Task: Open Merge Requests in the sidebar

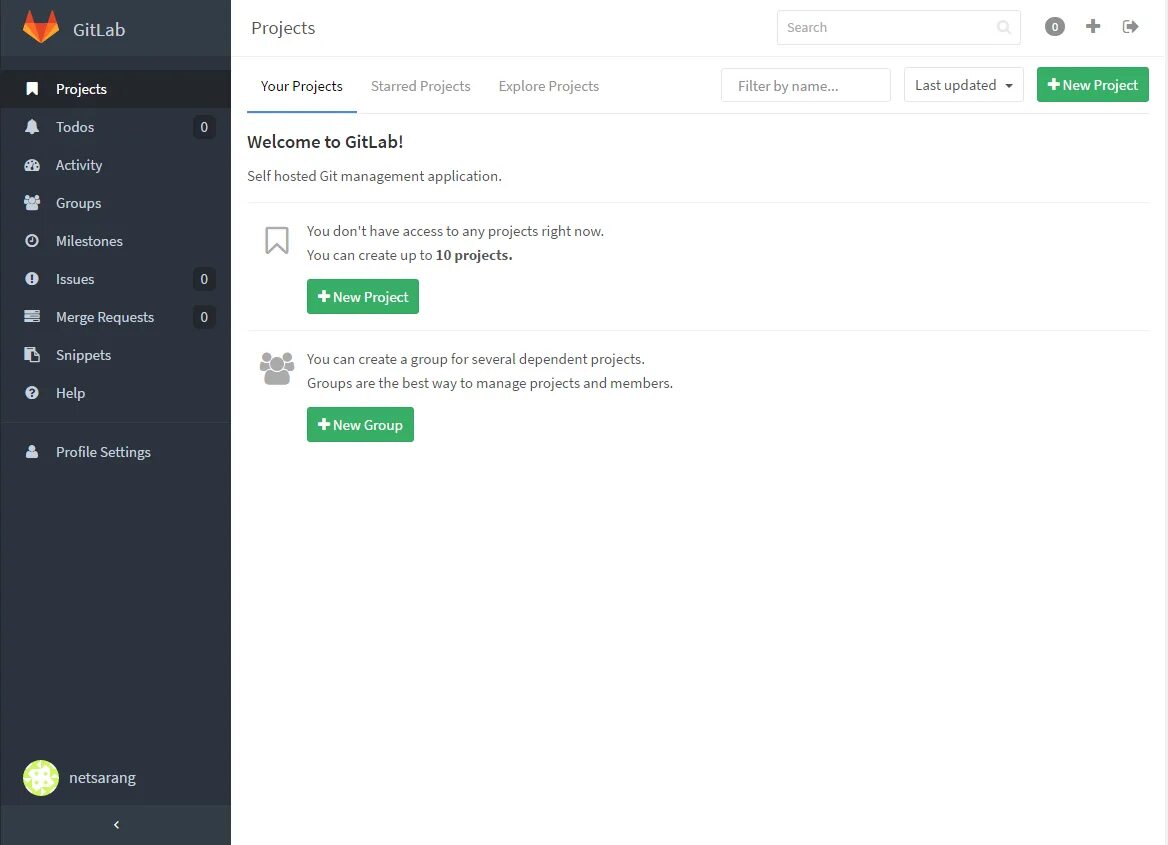Action: pyautogui.click(x=115, y=317)
